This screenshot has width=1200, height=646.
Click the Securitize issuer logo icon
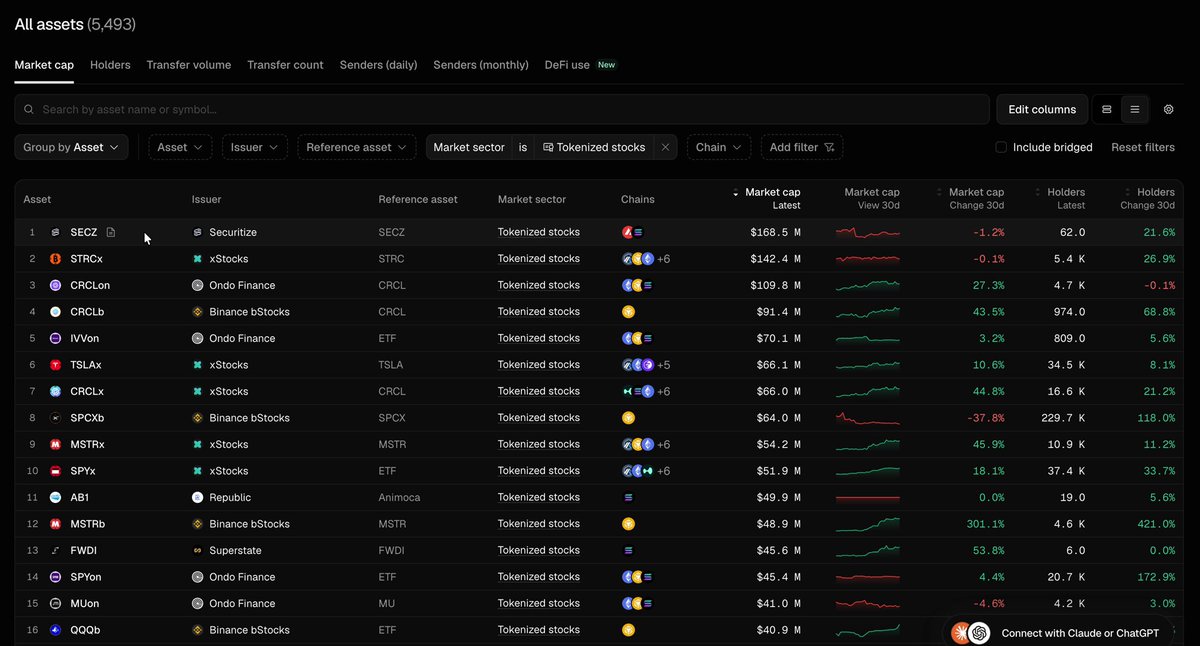tap(198, 232)
